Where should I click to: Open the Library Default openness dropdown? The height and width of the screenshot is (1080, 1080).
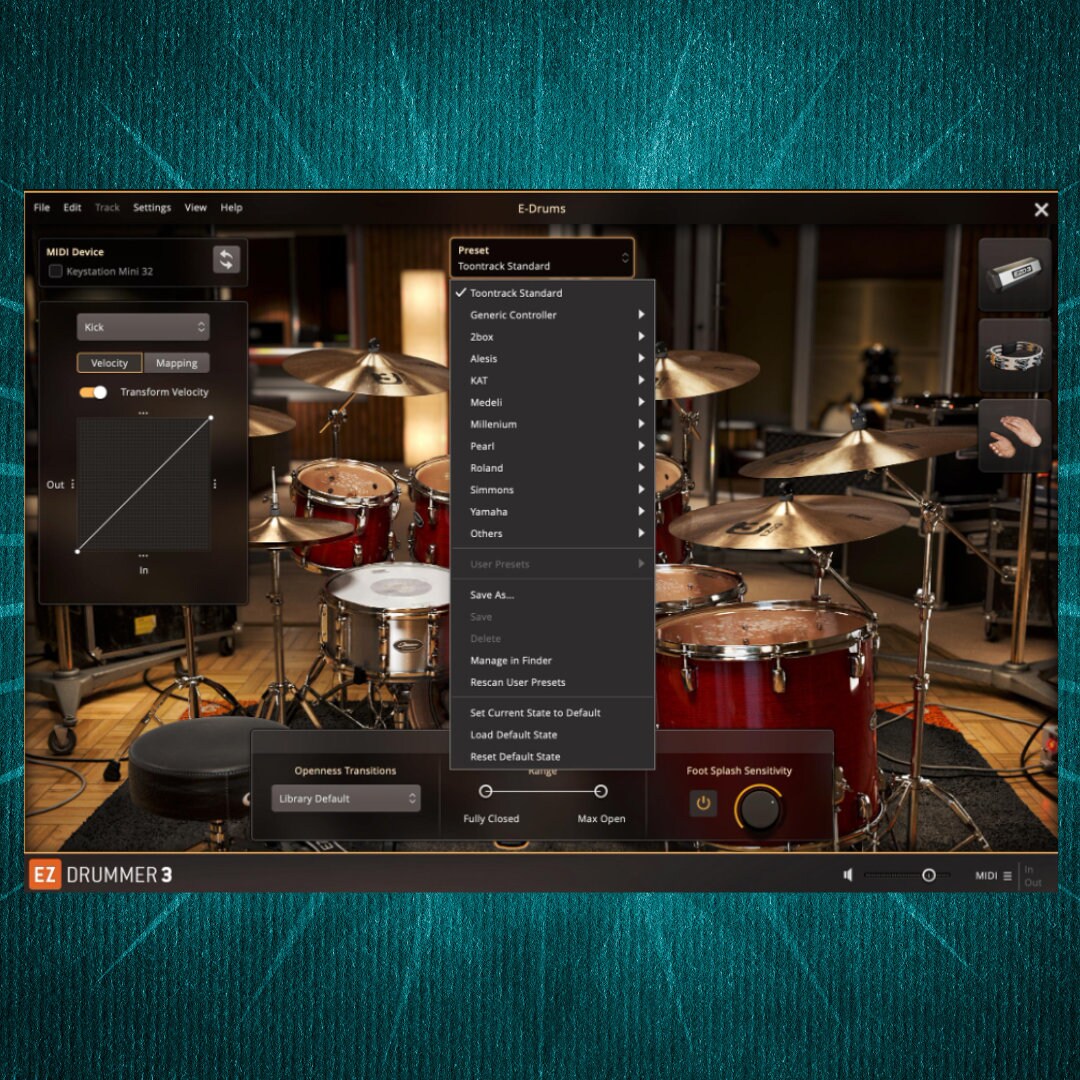pos(347,798)
